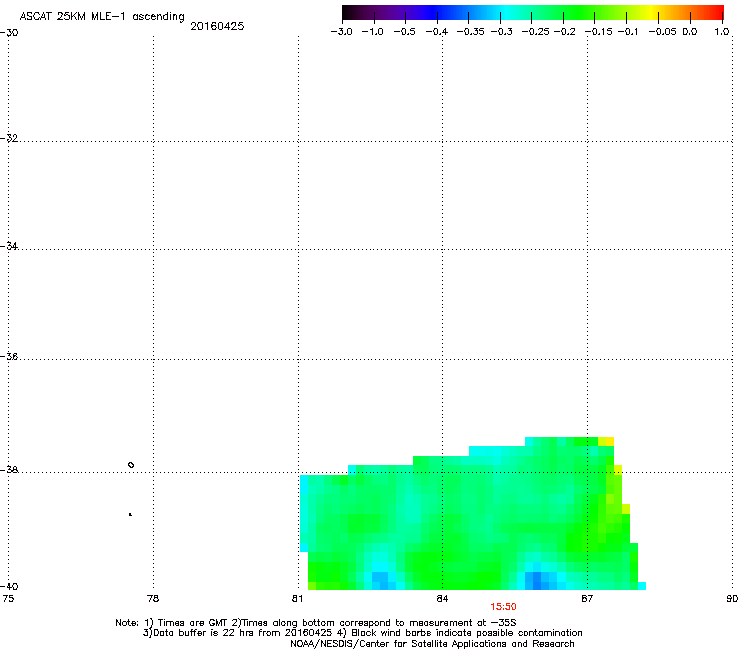Click the date label 20160425 beside the title
Image resolution: width=740 pixels, height=650 pixels.
217,26
